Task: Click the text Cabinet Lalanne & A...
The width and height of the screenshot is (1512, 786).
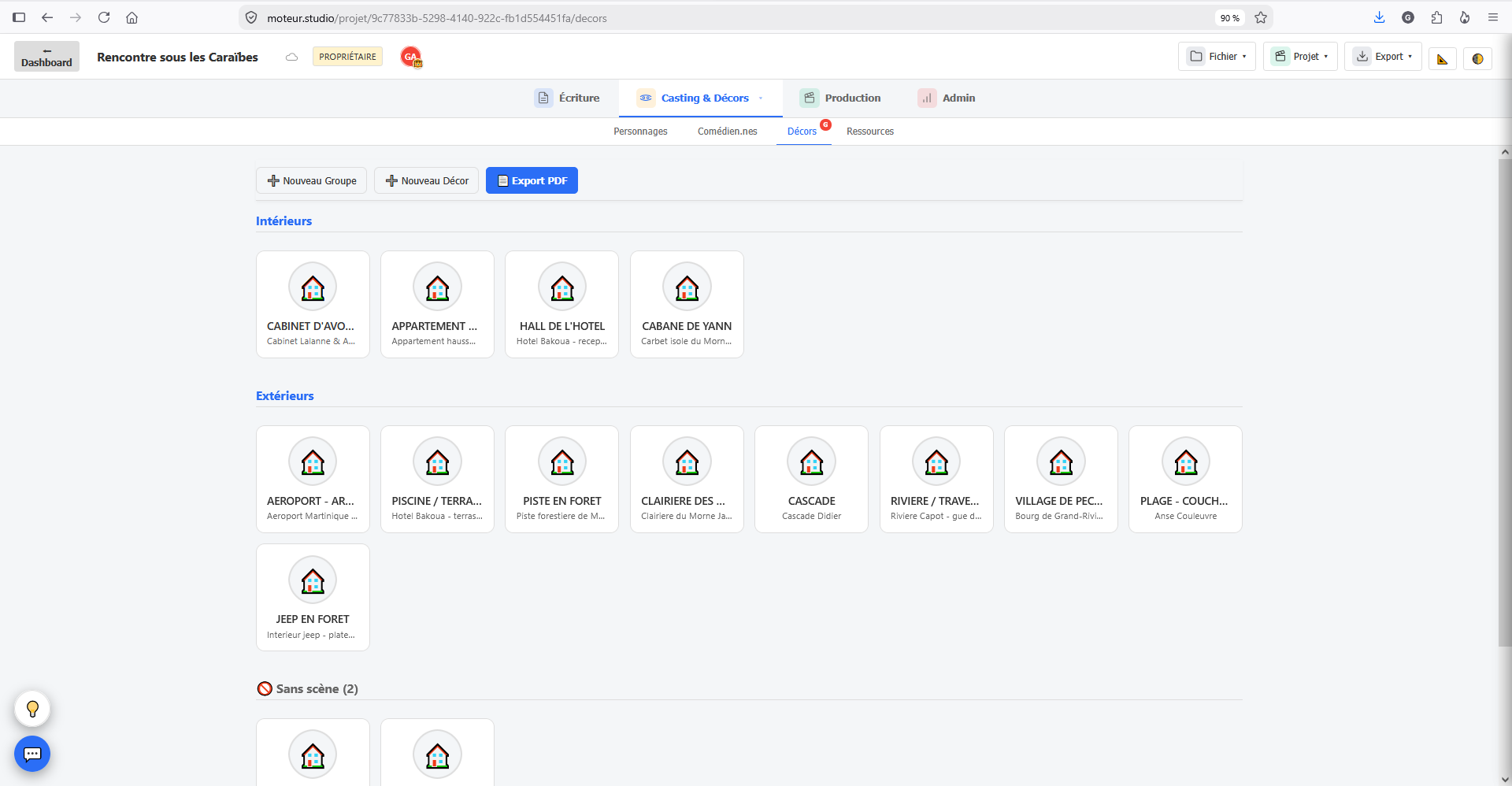Action: (310, 341)
